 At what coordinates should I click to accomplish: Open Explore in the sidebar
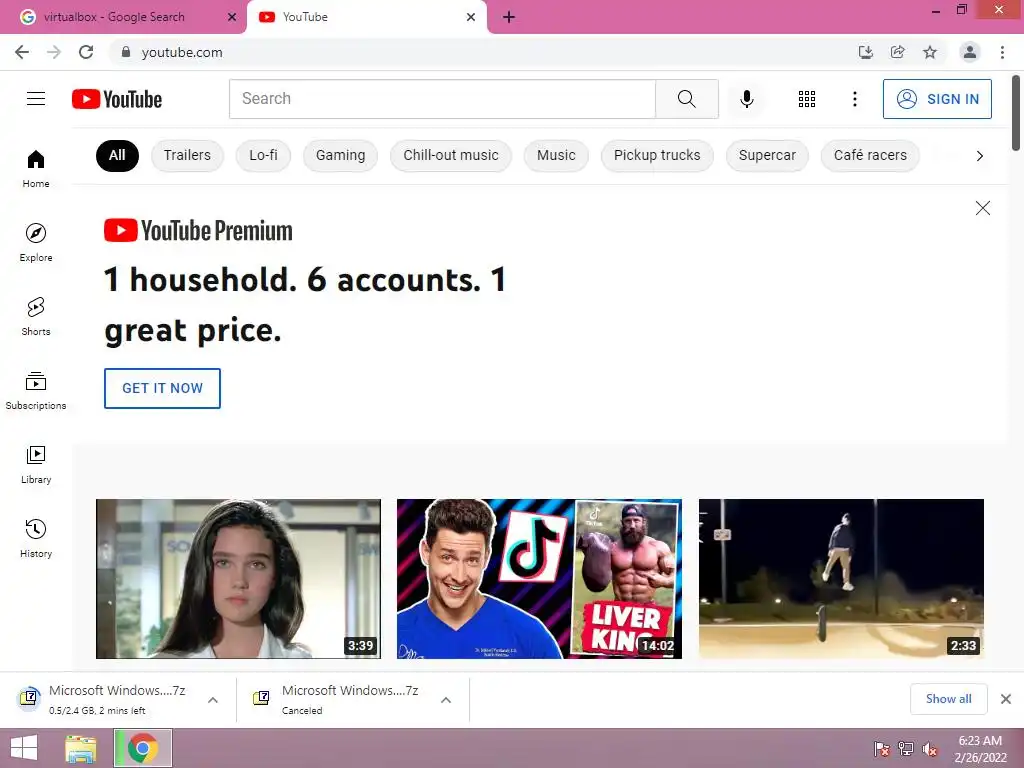[36, 242]
